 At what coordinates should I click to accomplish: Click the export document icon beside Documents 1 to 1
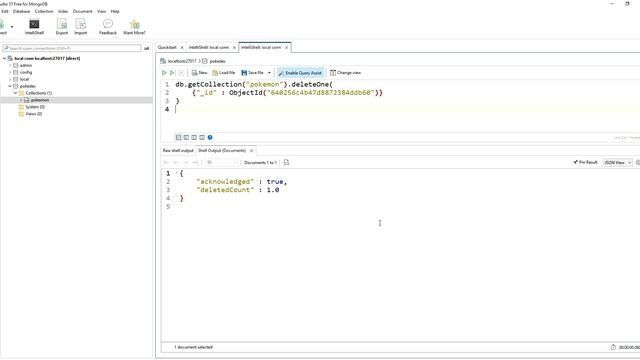pyautogui.click(x=287, y=162)
